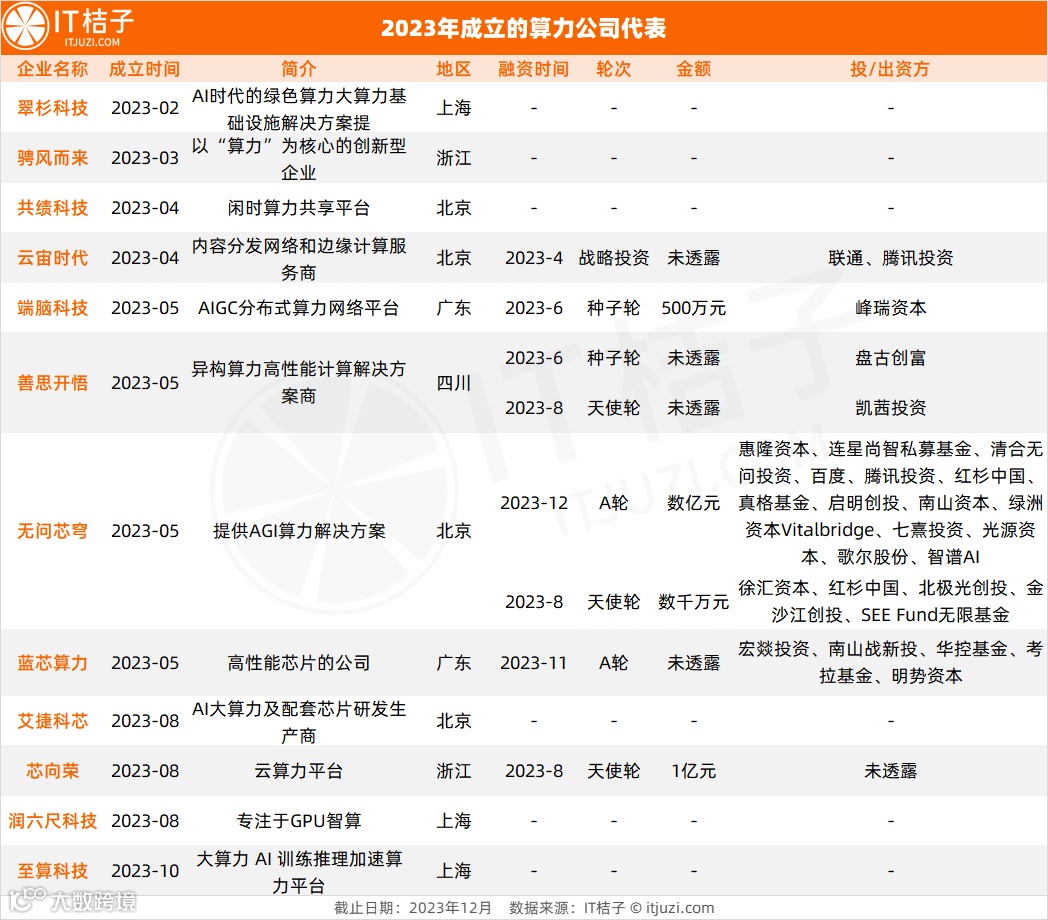Click the 高性能芯片的公司 description
Image resolution: width=1048 pixels, height=920 pixels.
pos(298,663)
